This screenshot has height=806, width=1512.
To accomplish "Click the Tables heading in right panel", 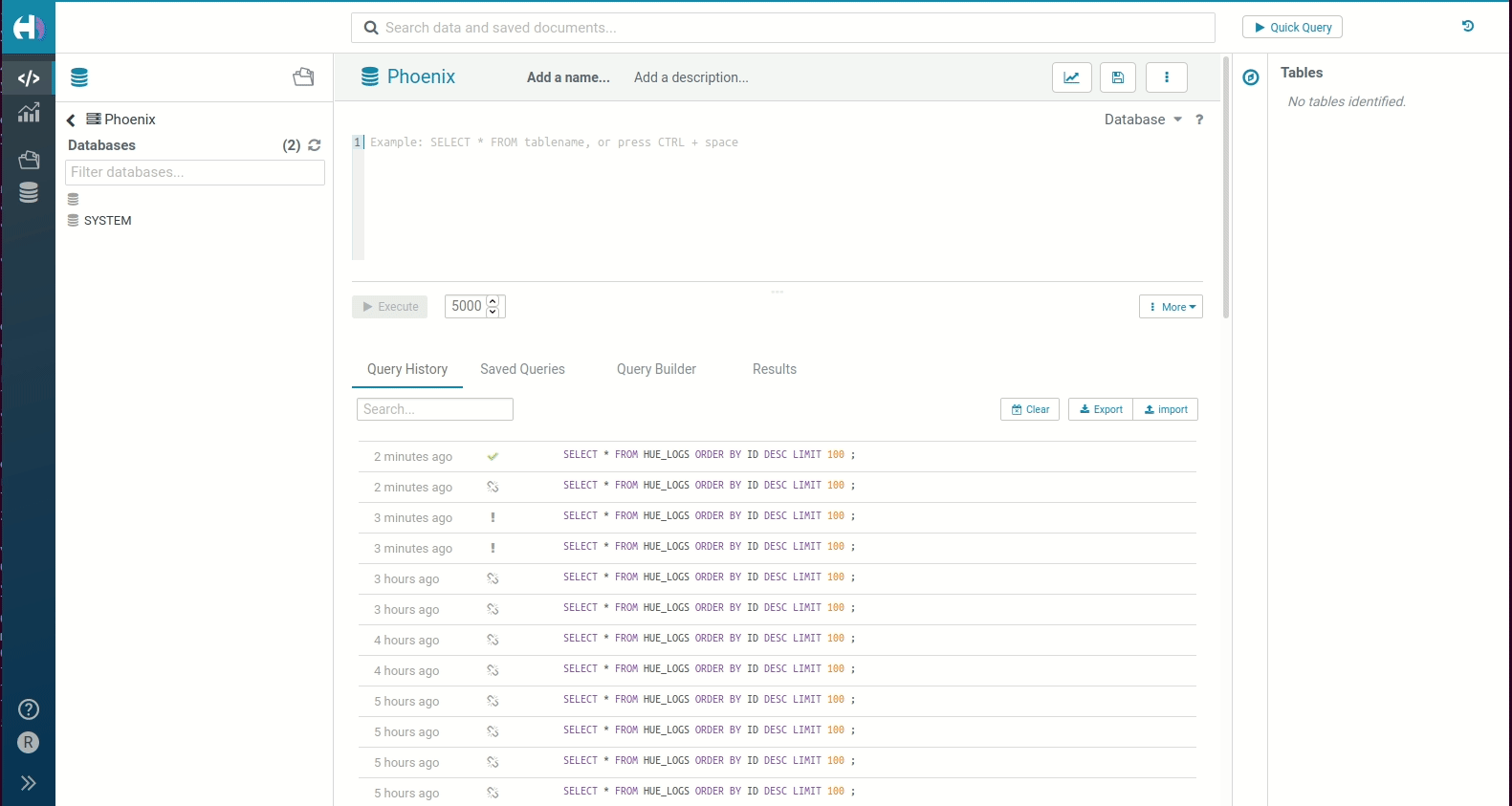I will click(x=1302, y=73).
